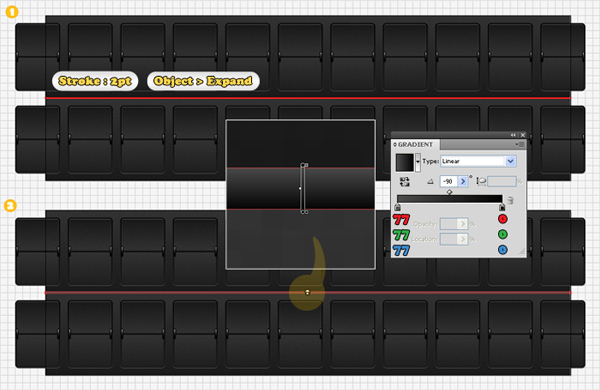The image size is (600, 390).
Task: Select the right black gradient stop
Action: (x=502, y=207)
